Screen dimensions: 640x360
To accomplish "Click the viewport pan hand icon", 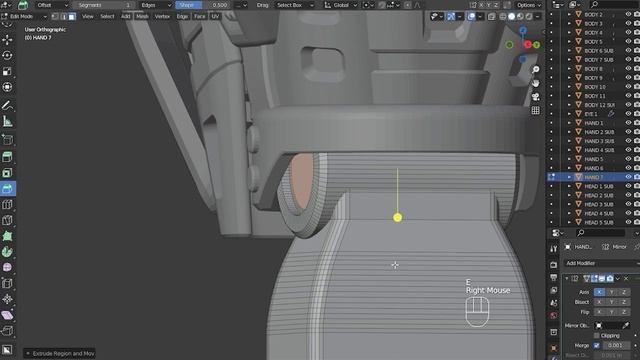I will point(536,83).
